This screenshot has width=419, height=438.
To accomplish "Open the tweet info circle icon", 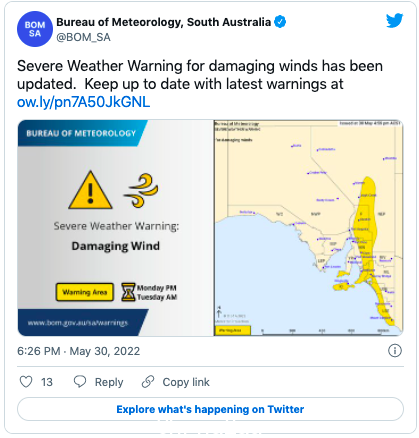I will pyautogui.click(x=395, y=351).
